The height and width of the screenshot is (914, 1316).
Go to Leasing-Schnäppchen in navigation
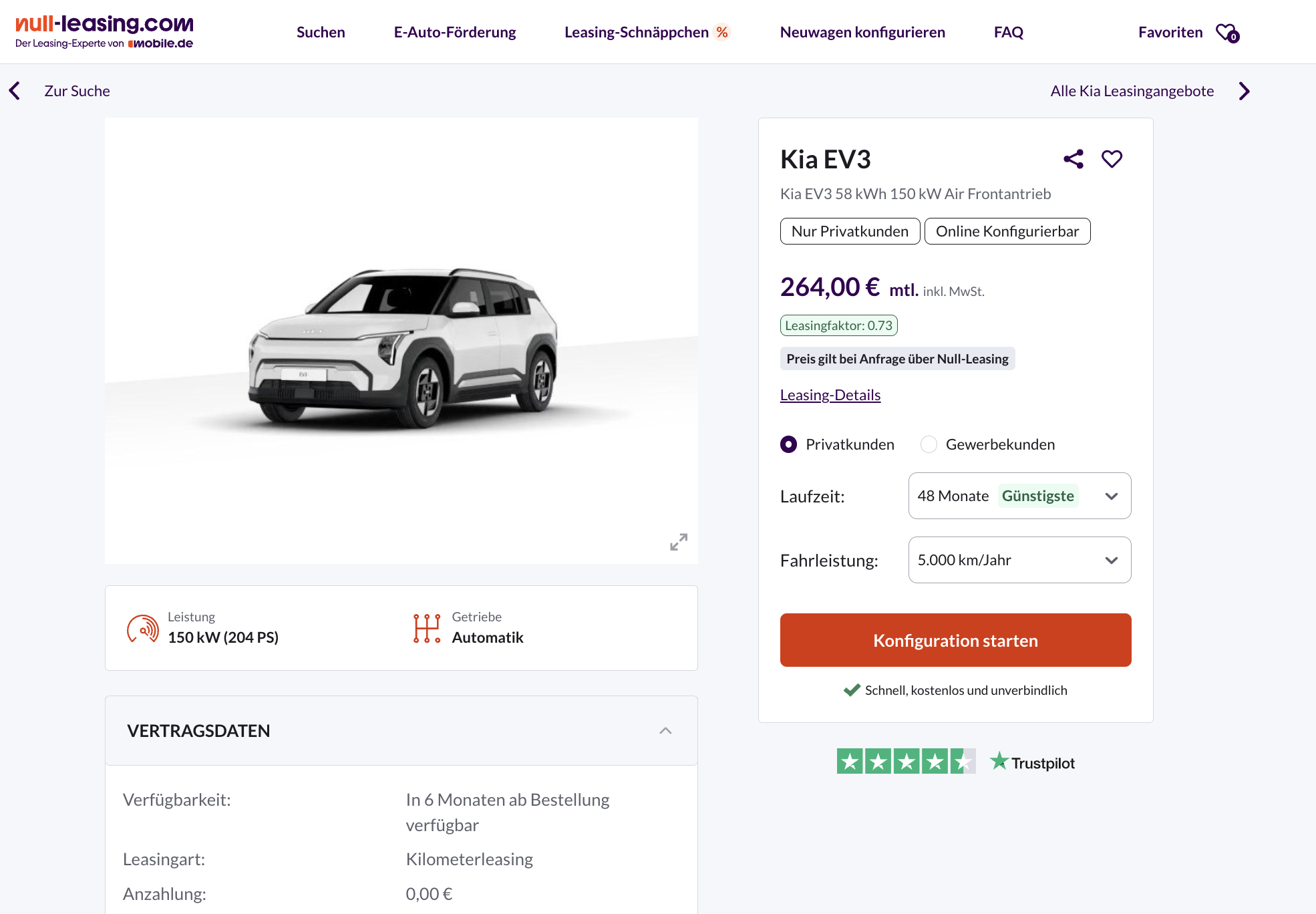(x=637, y=32)
